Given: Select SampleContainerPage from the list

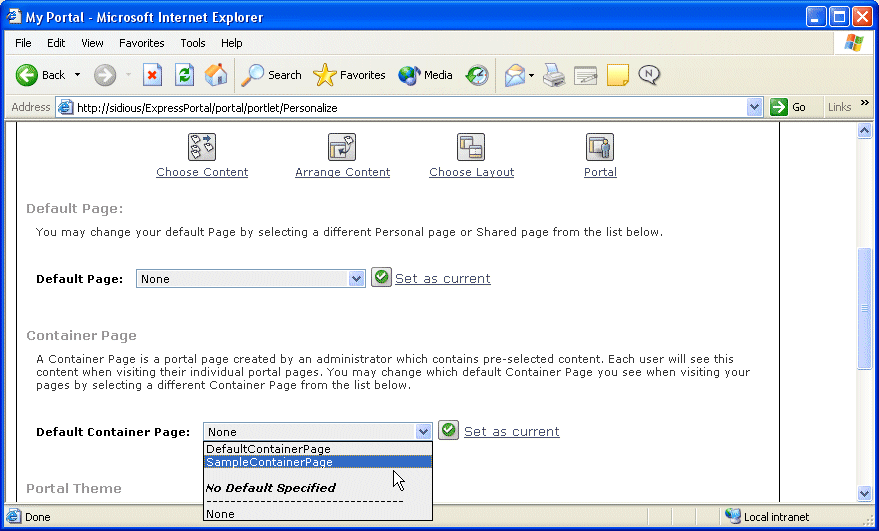Looking at the screenshot, I should coord(317,462).
